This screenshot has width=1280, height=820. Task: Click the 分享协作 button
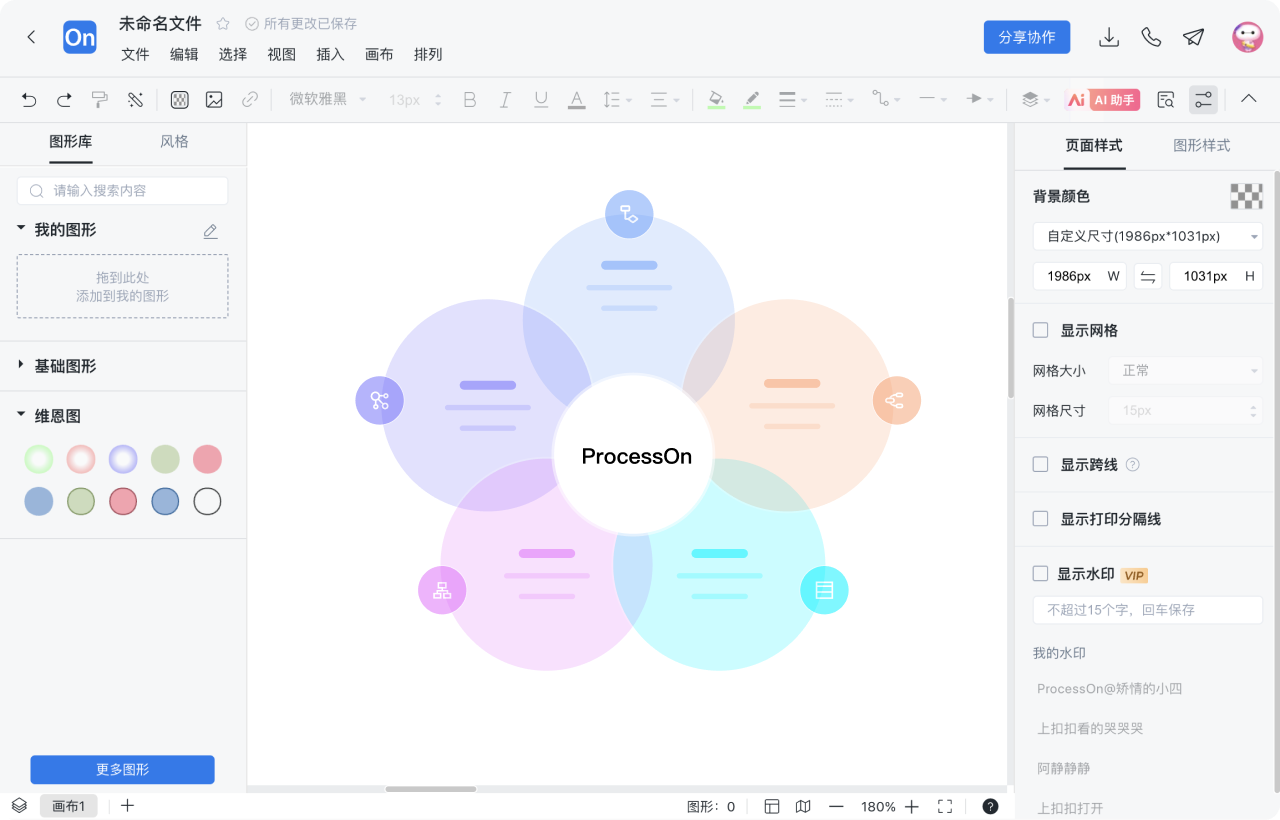[x=1027, y=37]
